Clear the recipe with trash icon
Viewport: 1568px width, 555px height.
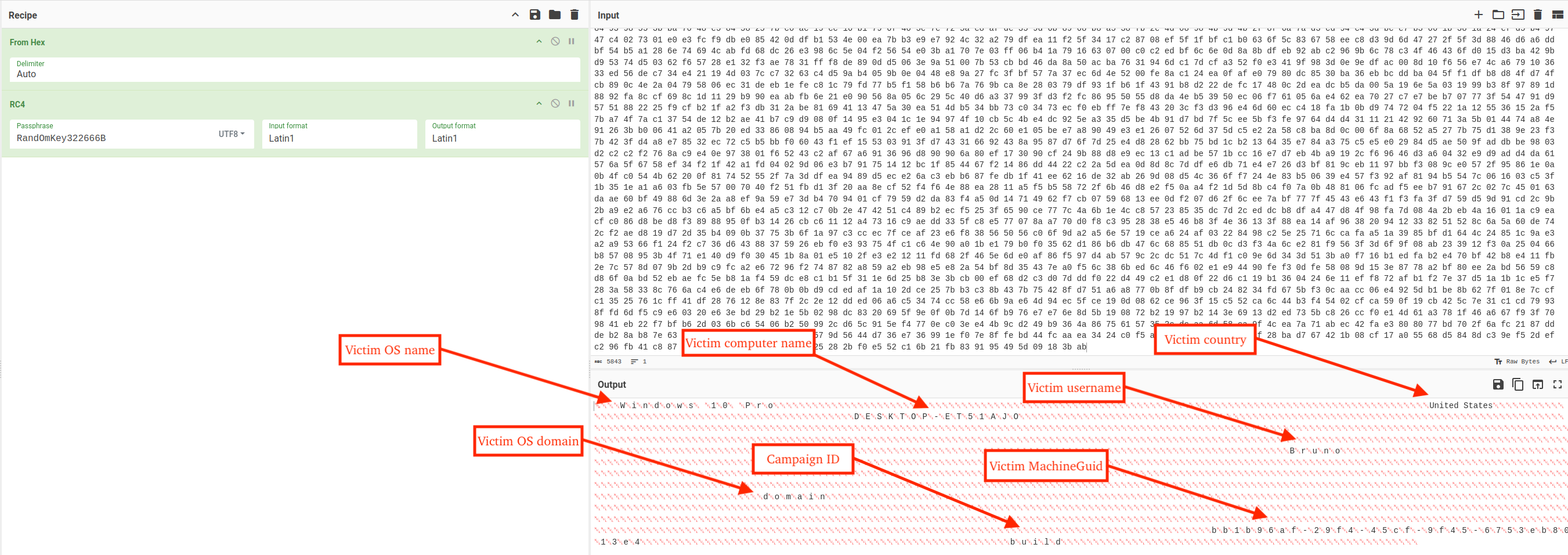(574, 15)
